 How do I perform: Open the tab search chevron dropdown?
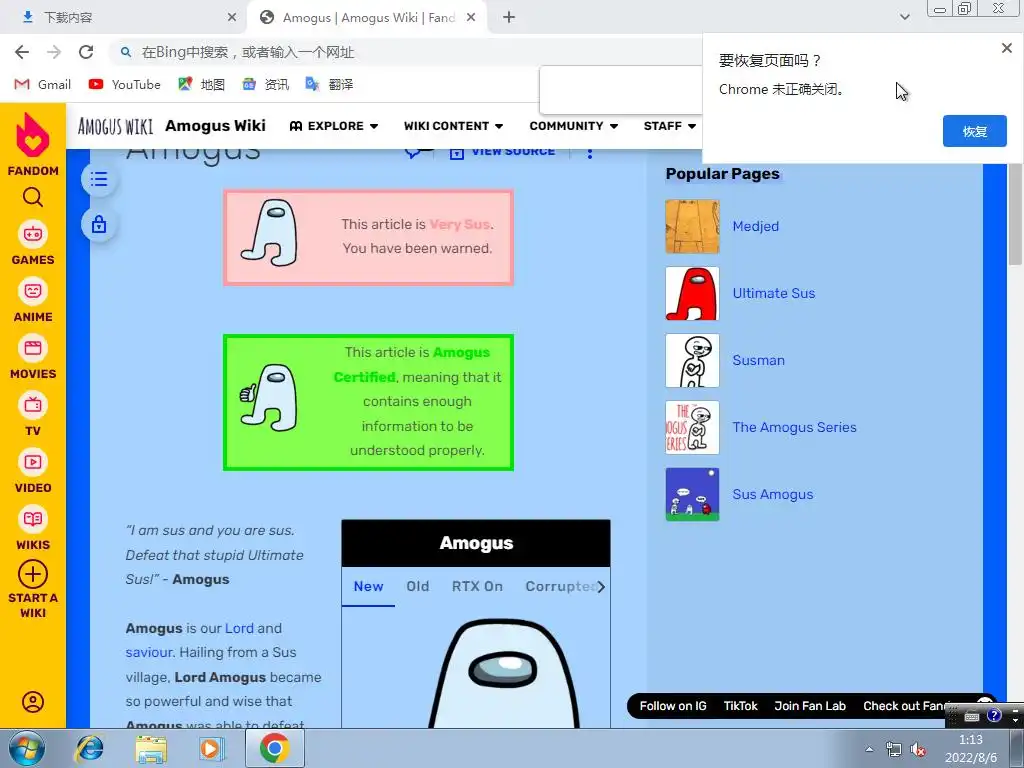(904, 17)
